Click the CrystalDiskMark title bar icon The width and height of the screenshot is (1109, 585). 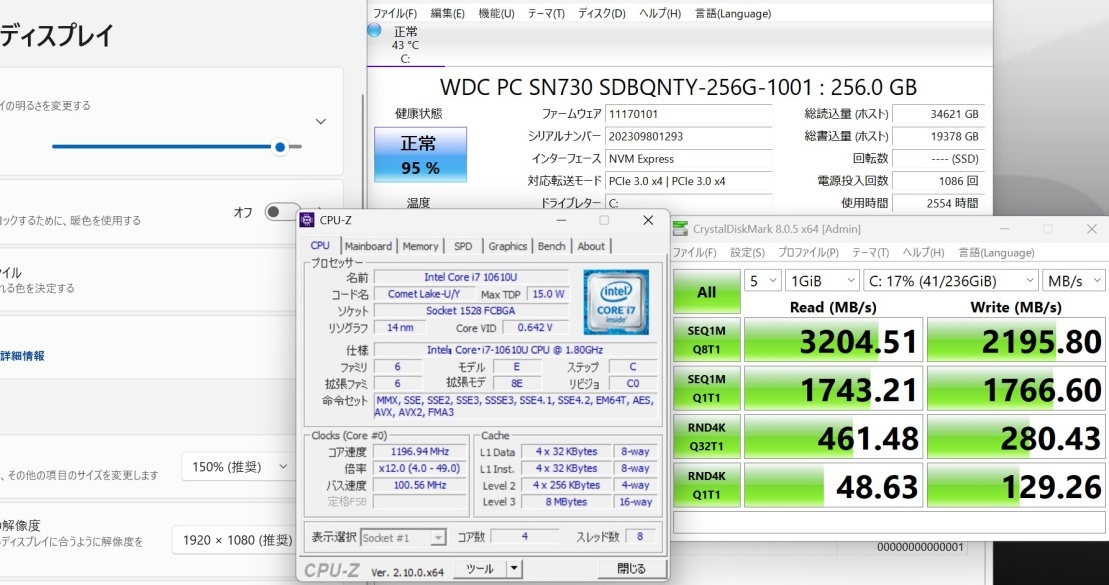click(680, 228)
